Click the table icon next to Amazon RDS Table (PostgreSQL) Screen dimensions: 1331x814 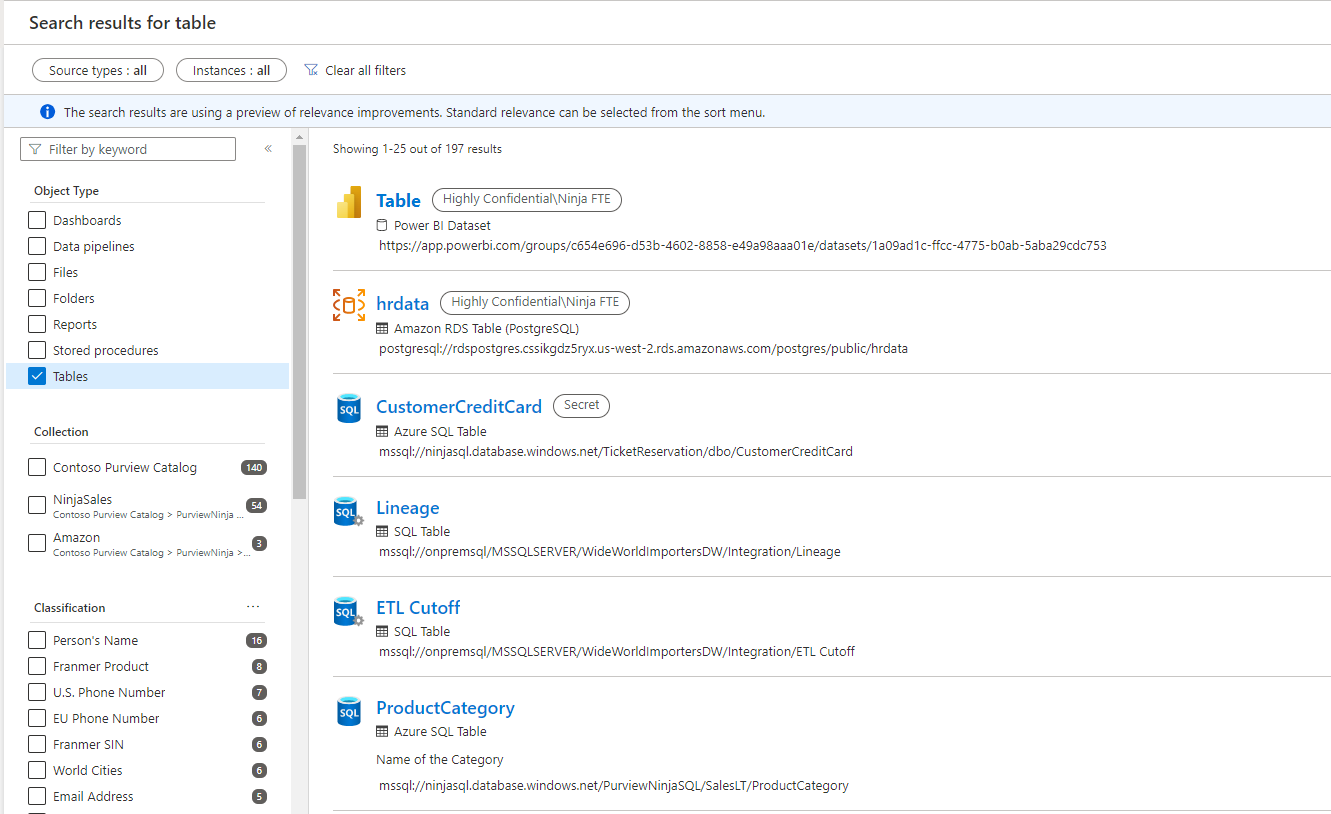click(382, 328)
